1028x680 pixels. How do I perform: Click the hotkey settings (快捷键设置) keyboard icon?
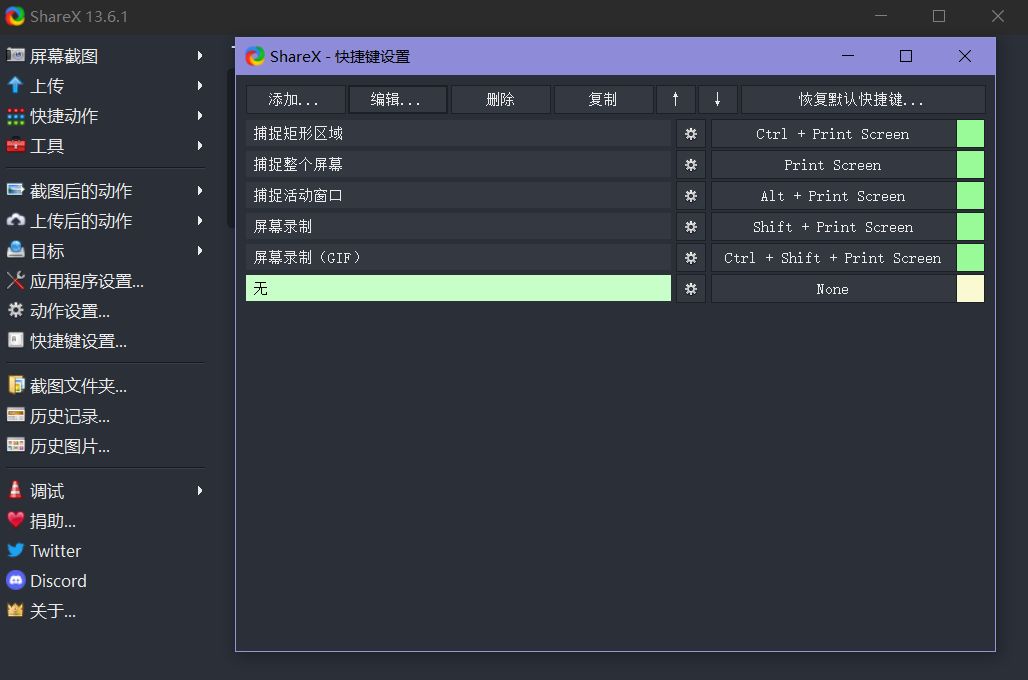click(15, 340)
